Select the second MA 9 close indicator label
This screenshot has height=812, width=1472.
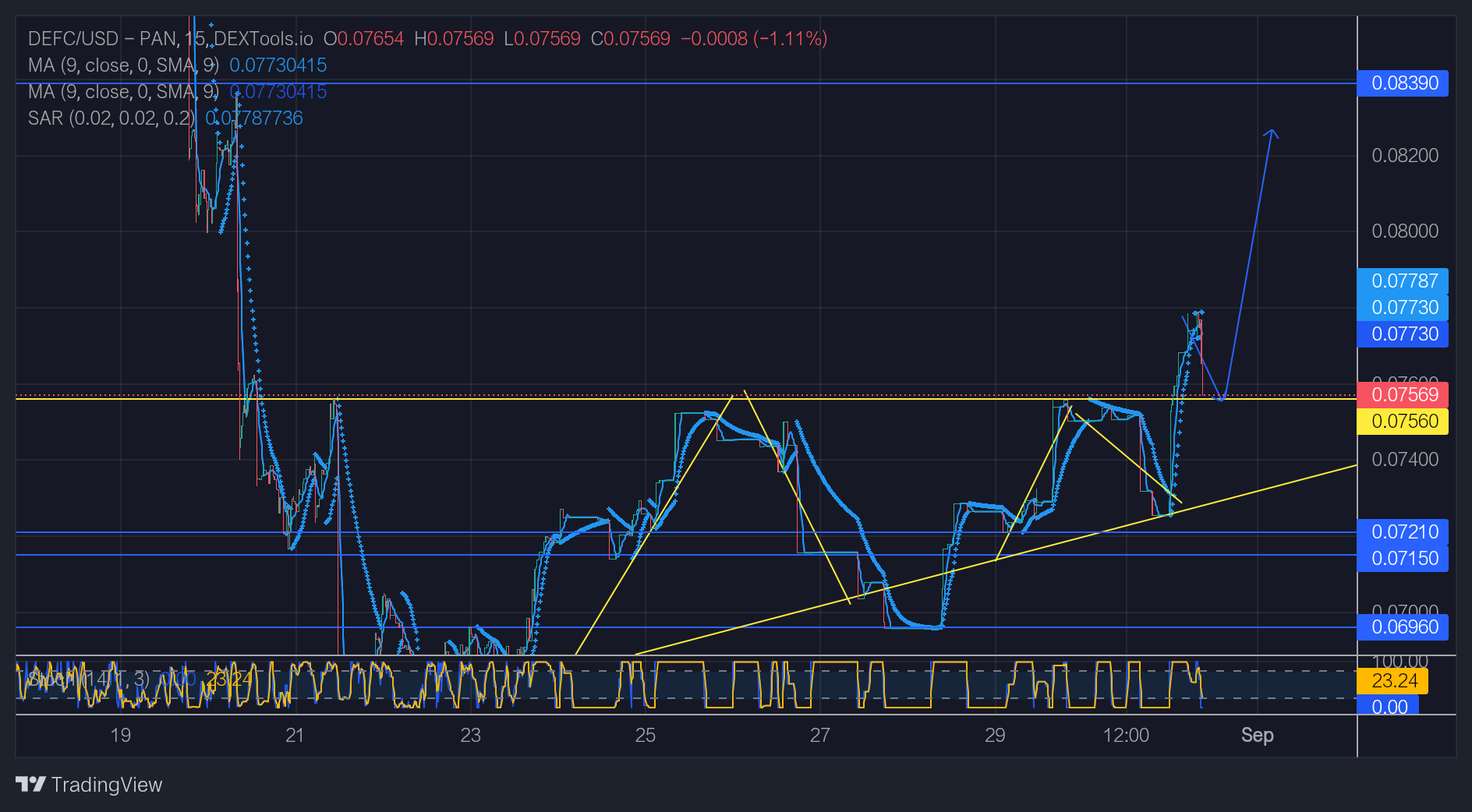[123, 91]
